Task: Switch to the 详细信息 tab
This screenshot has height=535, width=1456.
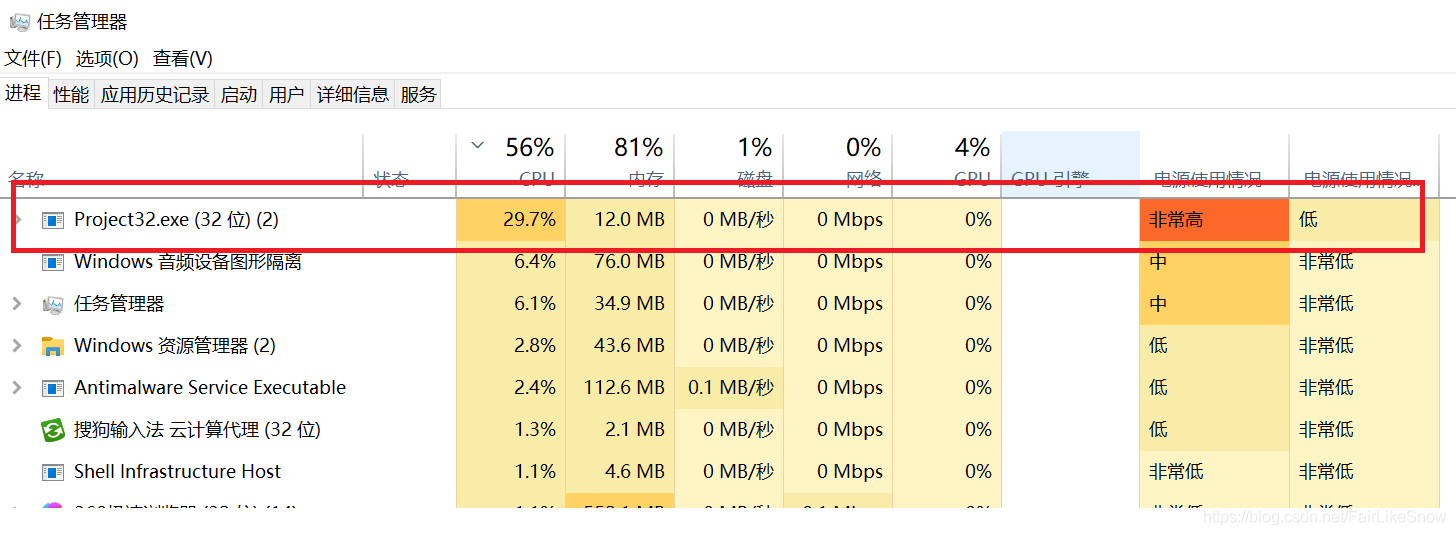Action: [353, 95]
